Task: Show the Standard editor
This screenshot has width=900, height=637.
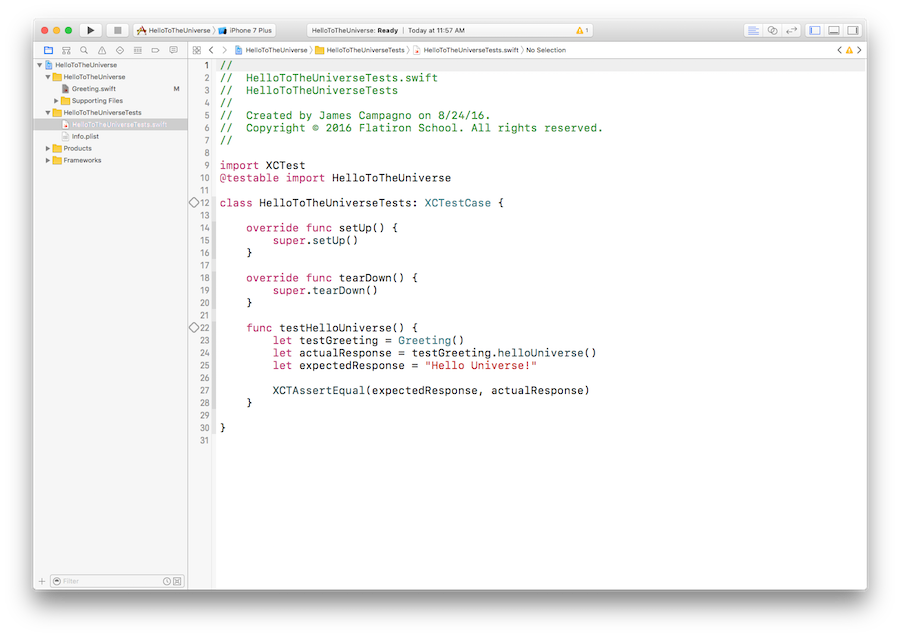Action: click(753, 30)
